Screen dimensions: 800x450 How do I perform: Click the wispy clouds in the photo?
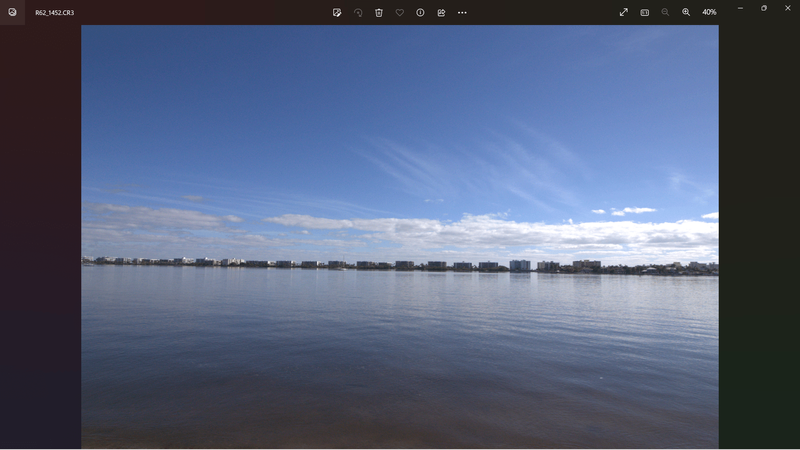(480, 160)
